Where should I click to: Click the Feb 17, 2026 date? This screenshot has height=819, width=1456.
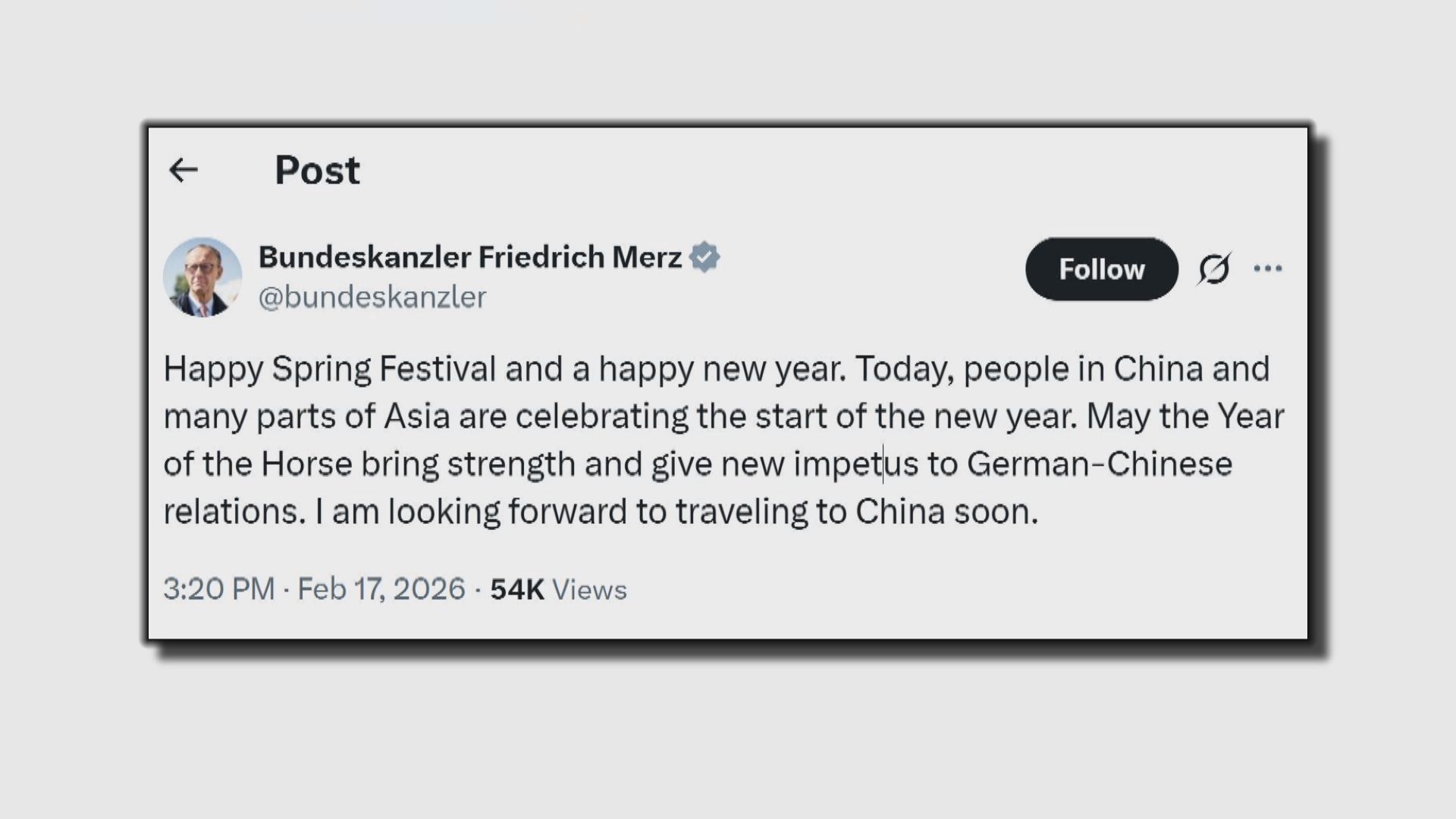point(381,589)
